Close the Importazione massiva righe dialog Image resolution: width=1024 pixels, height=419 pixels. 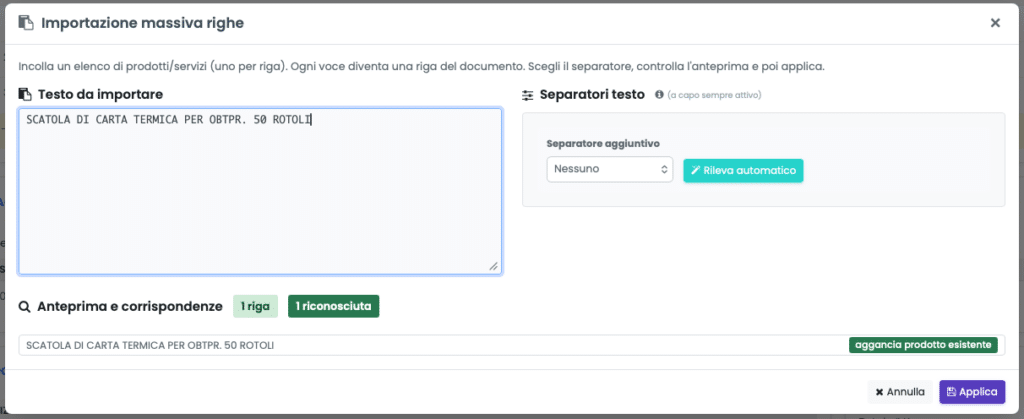[x=995, y=23]
